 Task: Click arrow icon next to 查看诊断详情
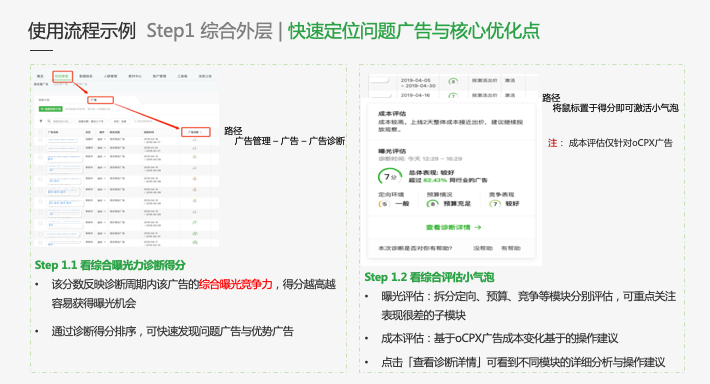point(478,227)
